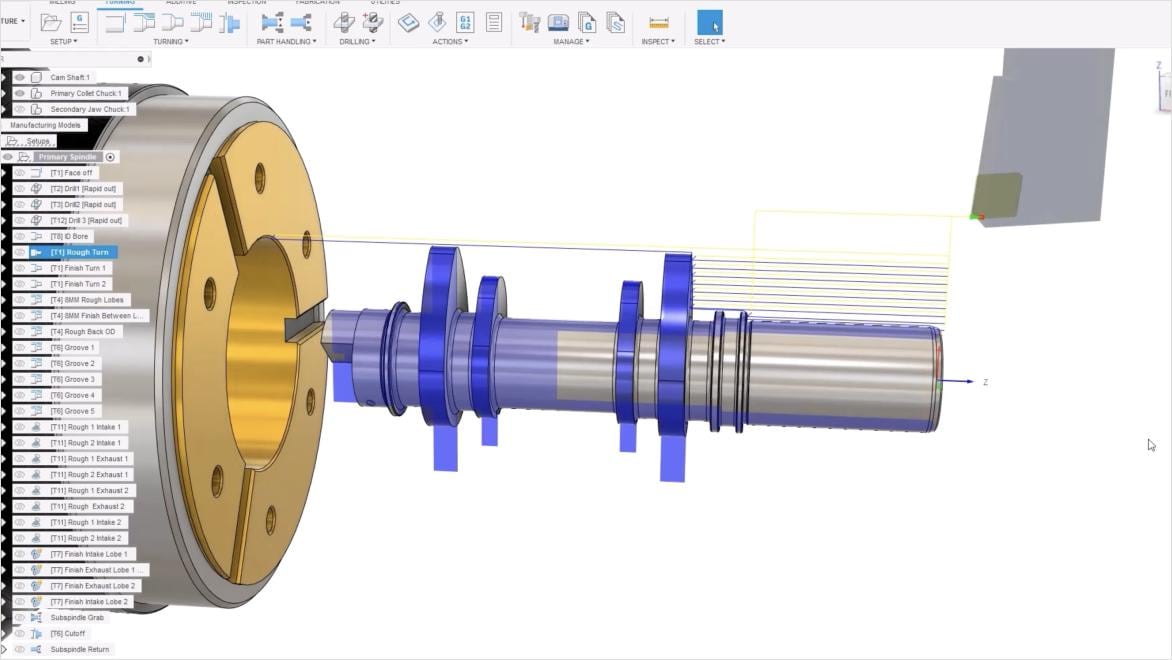This screenshot has height=660, width=1172.
Task: Click the highlighted Select cursor icon
Action: click(710, 22)
